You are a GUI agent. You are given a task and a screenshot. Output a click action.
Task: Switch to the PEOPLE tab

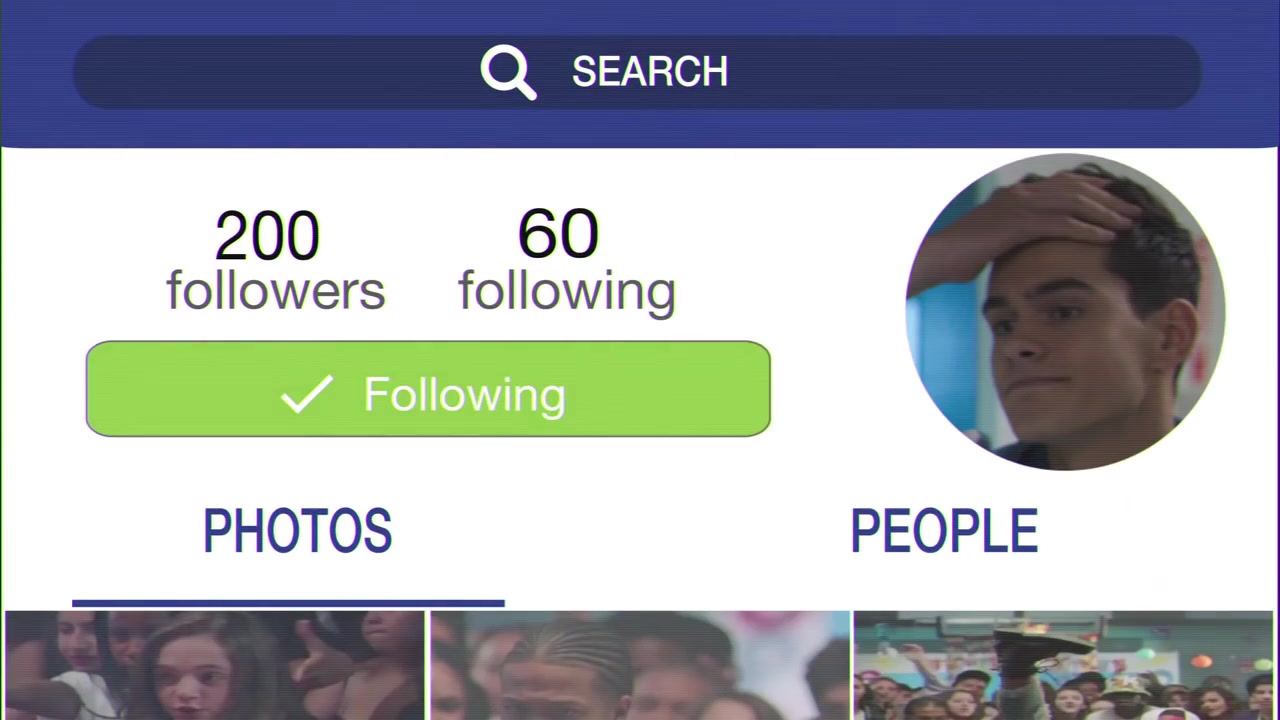(944, 531)
